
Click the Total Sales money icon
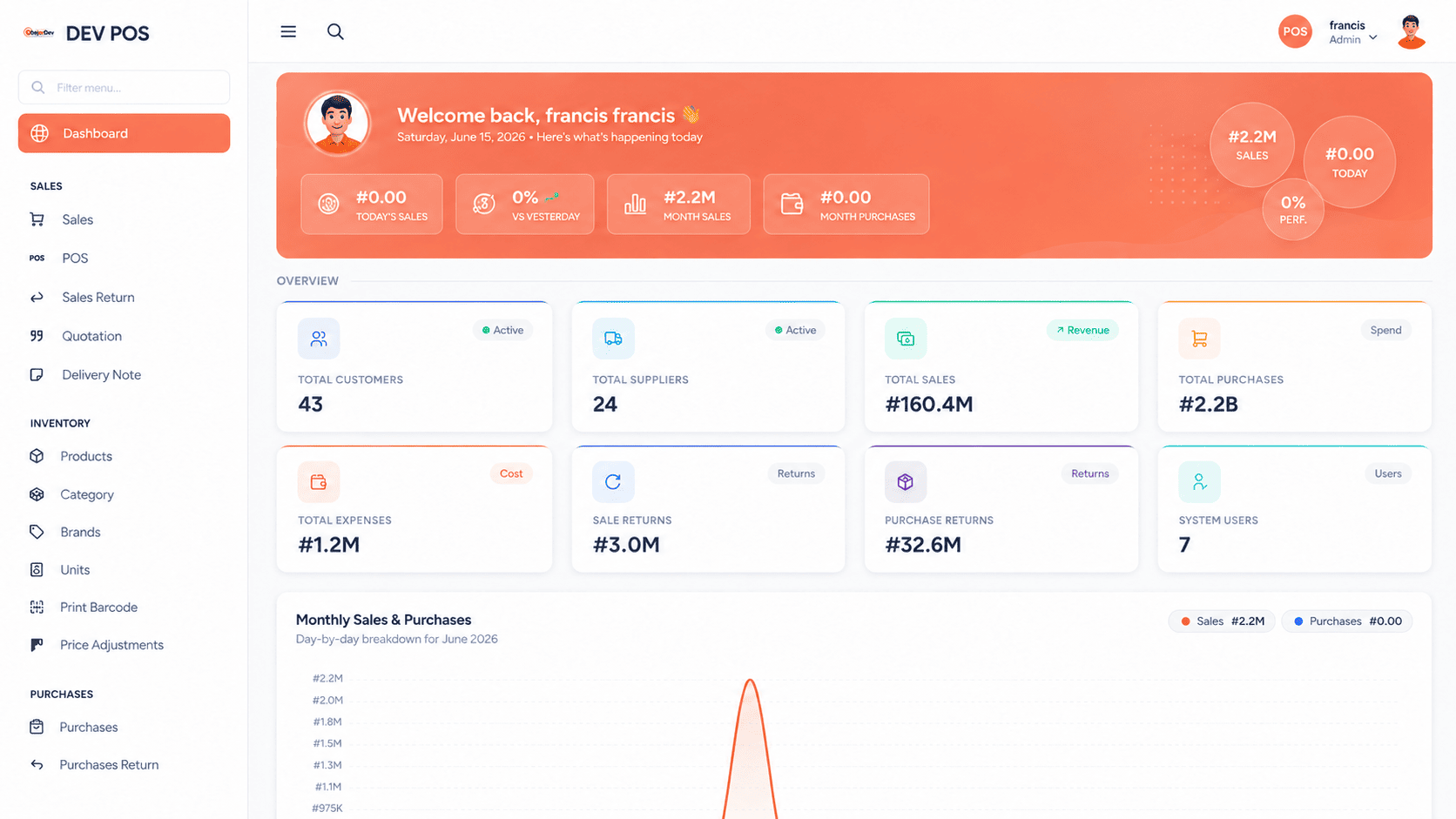(906, 339)
